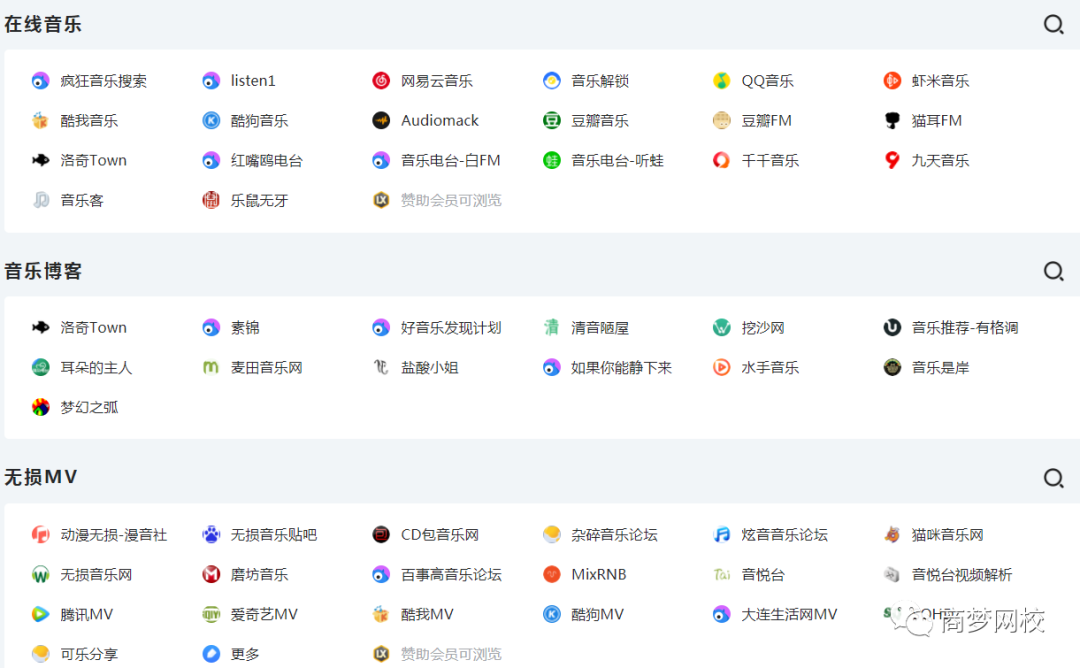
Task: Click the 挖沙网 icon
Action: (721, 328)
